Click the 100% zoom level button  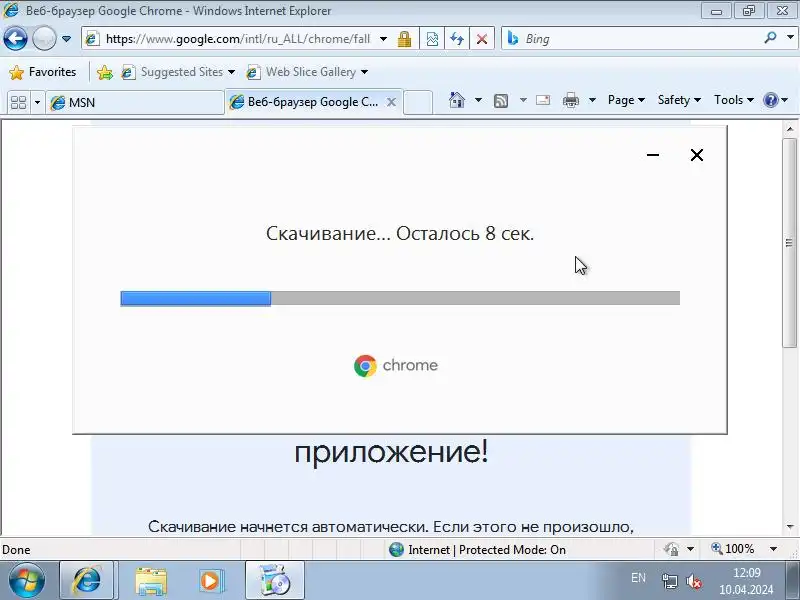point(733,549)
